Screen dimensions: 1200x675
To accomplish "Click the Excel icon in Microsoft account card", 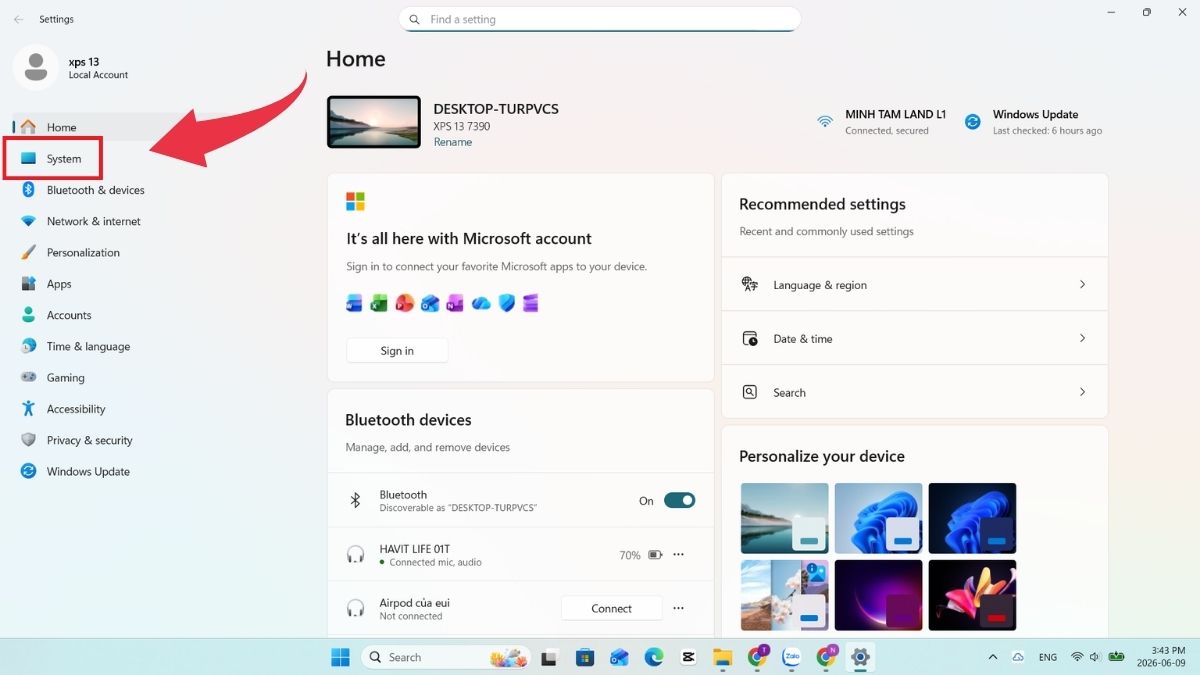I will [x=379, y=303].
